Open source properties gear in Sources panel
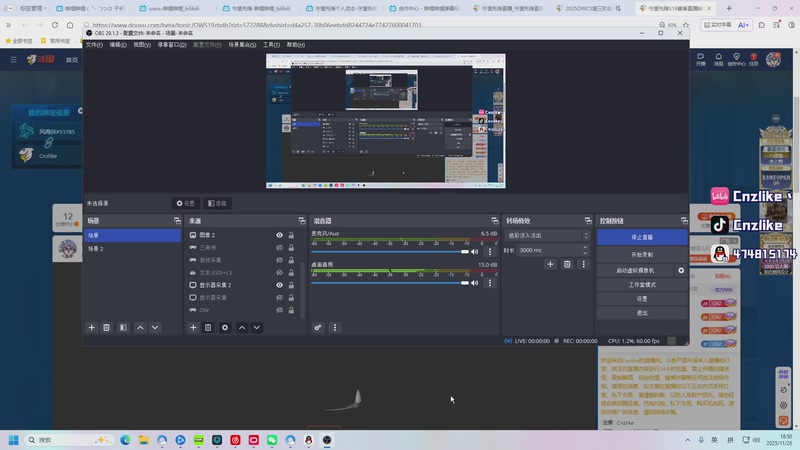Screen dimensions: 800x450 pyautogui.click(x=225, y=327)
